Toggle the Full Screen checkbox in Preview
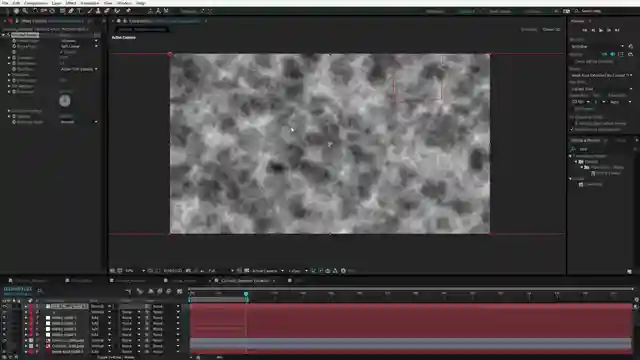The width and height of the screenshot is (640, 360). pyautogui.click(x=573, y=109)
